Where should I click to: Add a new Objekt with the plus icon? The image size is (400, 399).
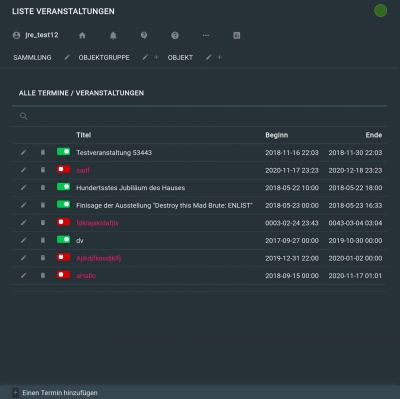pyautogui.click(x=219, y=57)
